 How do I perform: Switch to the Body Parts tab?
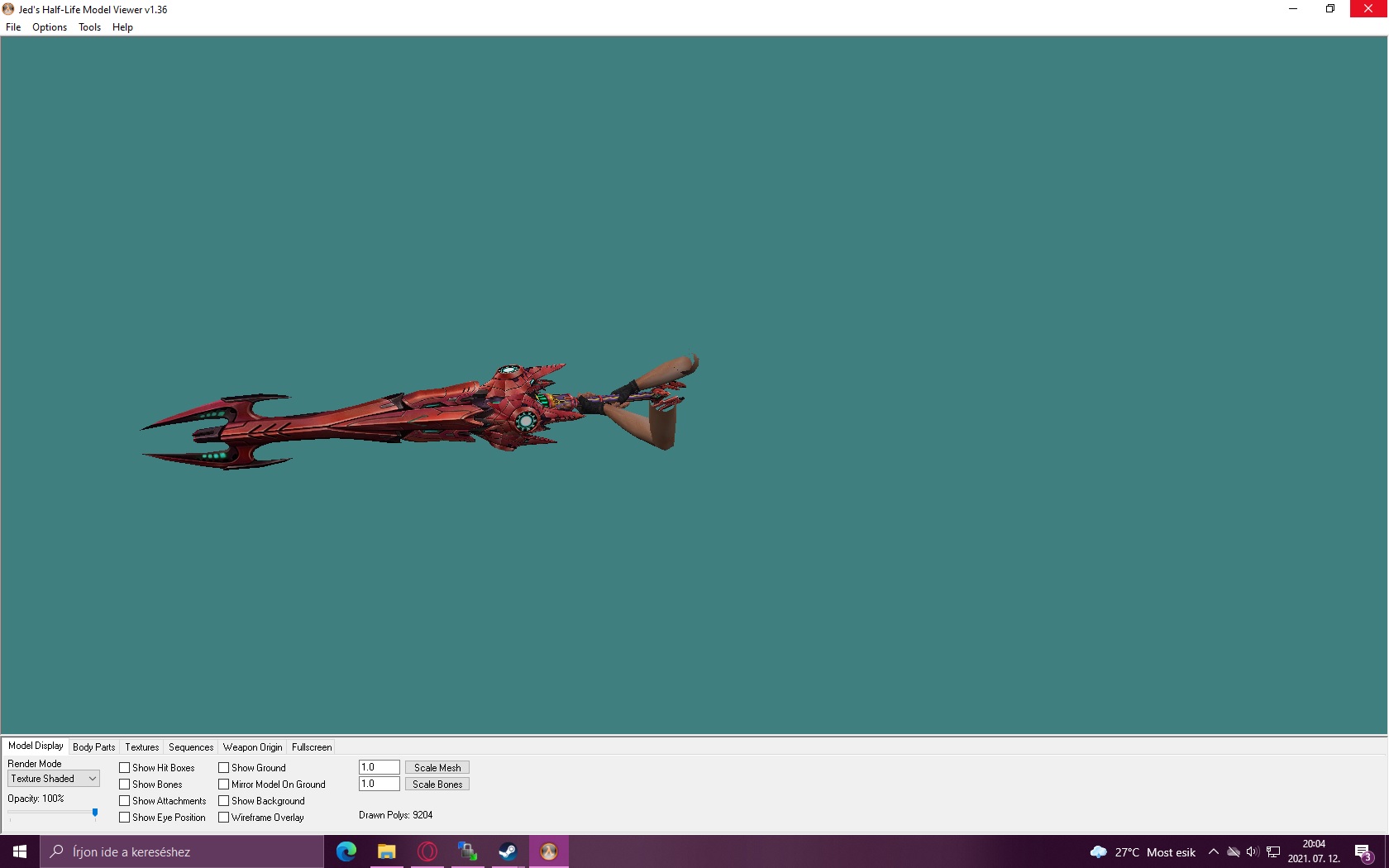point(94,747)
